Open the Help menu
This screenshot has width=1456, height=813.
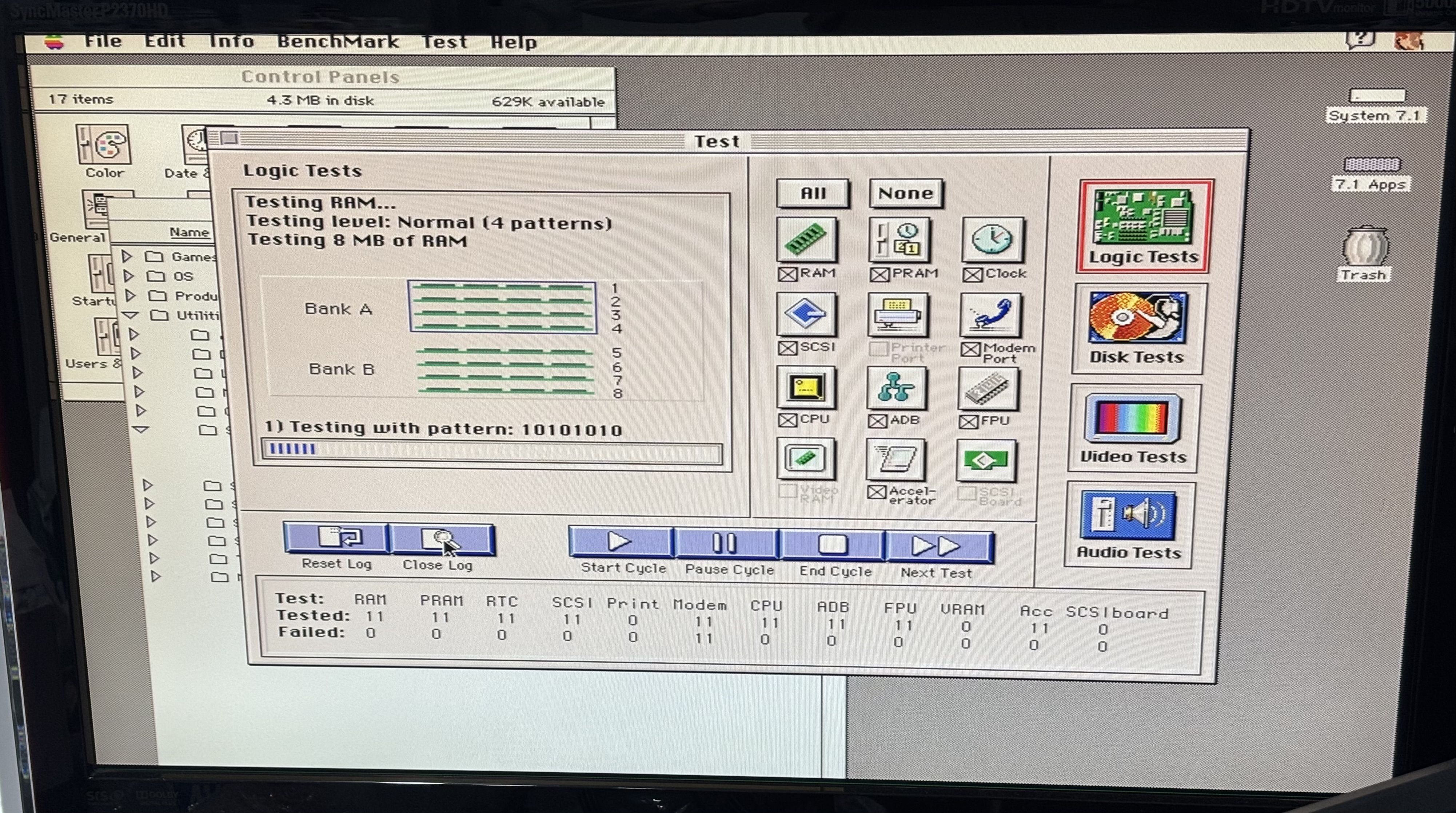coord(513,43)
